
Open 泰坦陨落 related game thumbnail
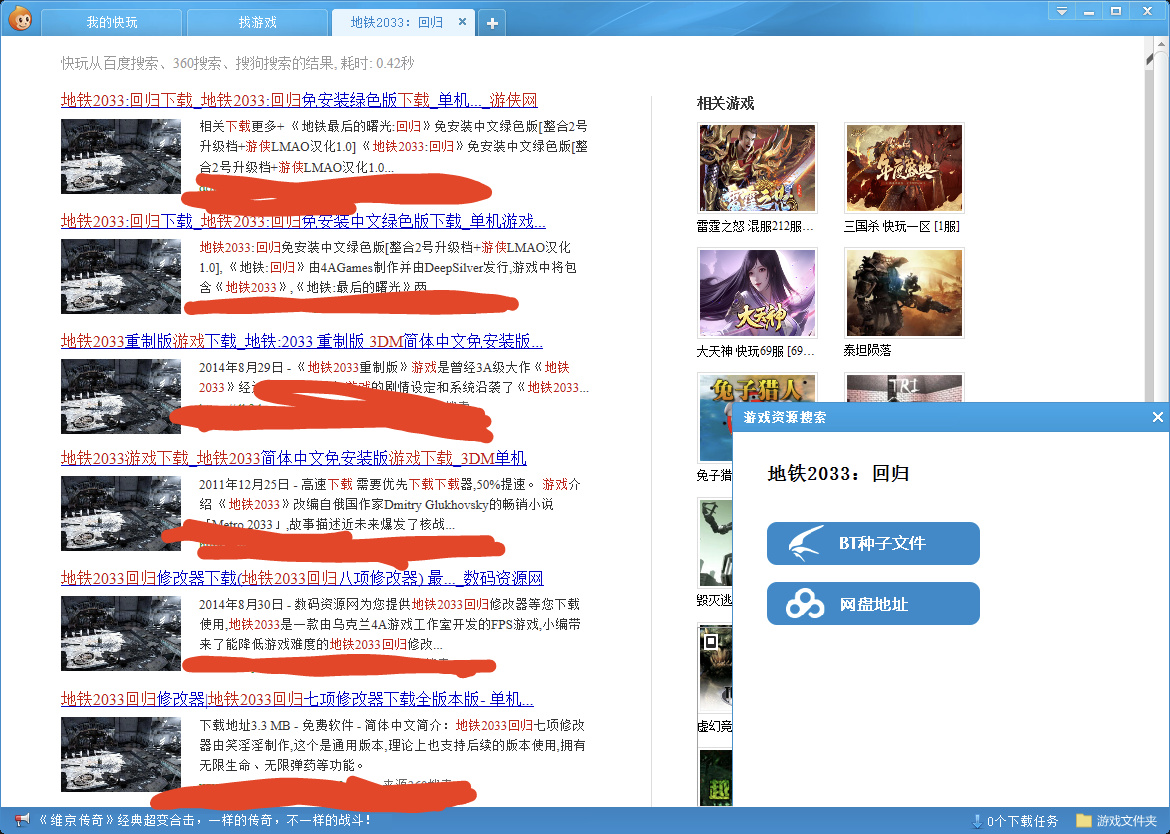[x=904, y=292]
